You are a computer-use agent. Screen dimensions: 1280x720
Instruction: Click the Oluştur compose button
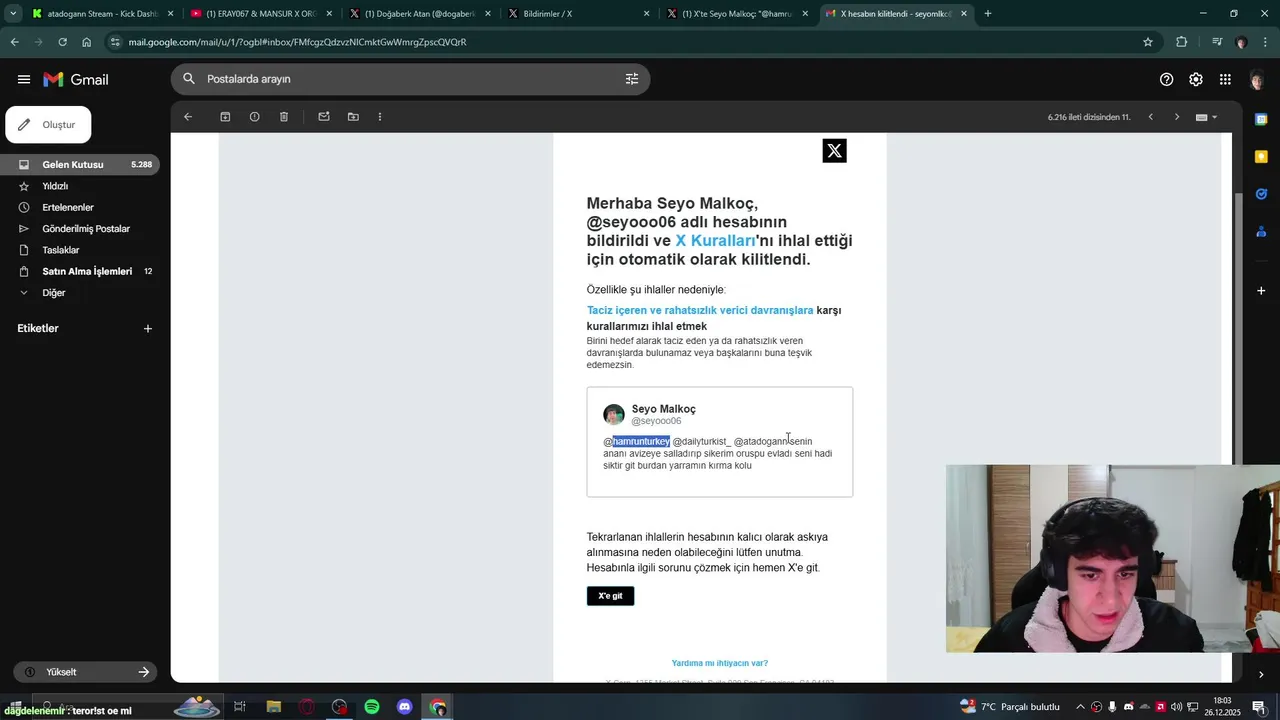(48, 125)
